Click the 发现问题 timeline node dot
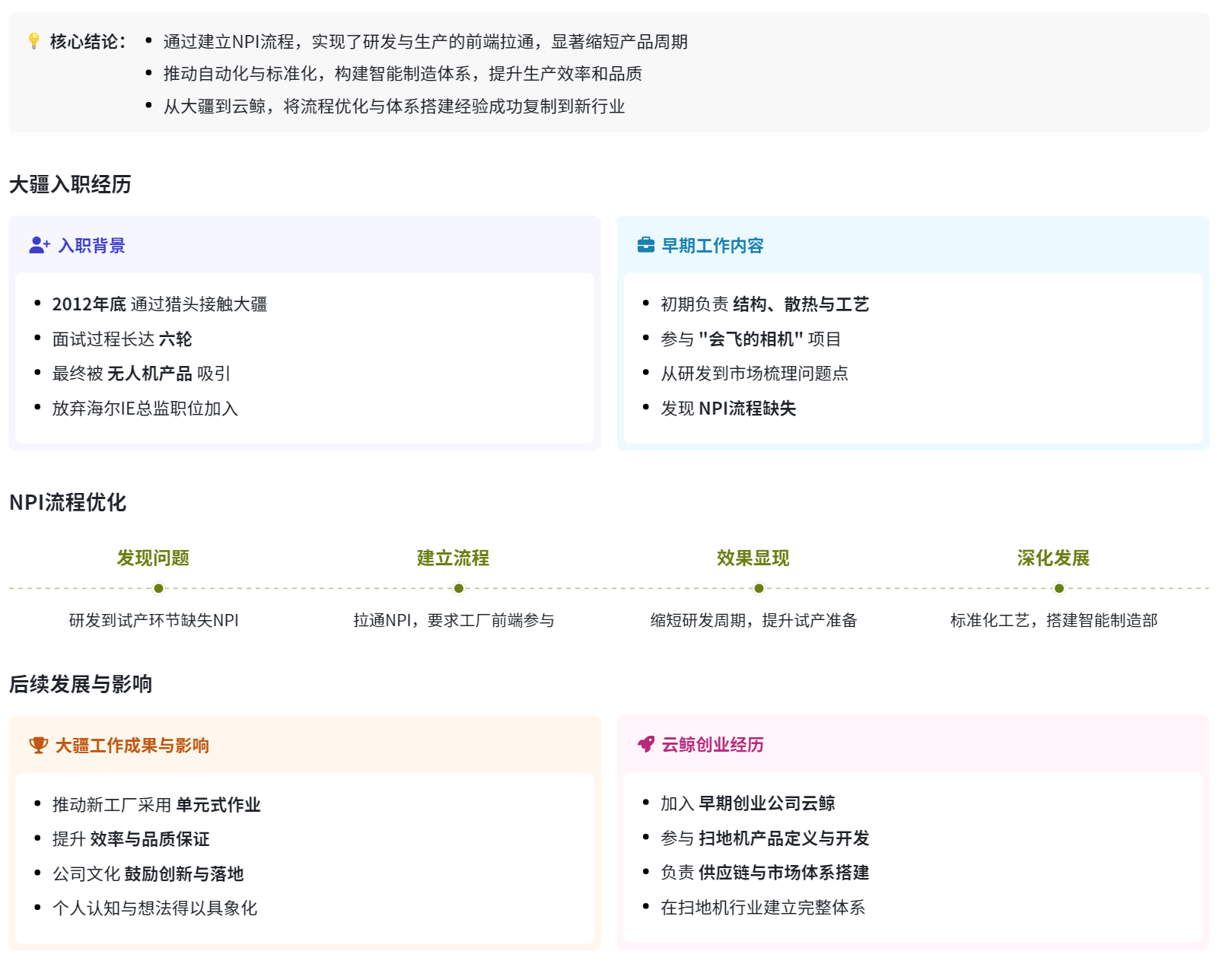 pyautogui.click(x=157, y=587)
